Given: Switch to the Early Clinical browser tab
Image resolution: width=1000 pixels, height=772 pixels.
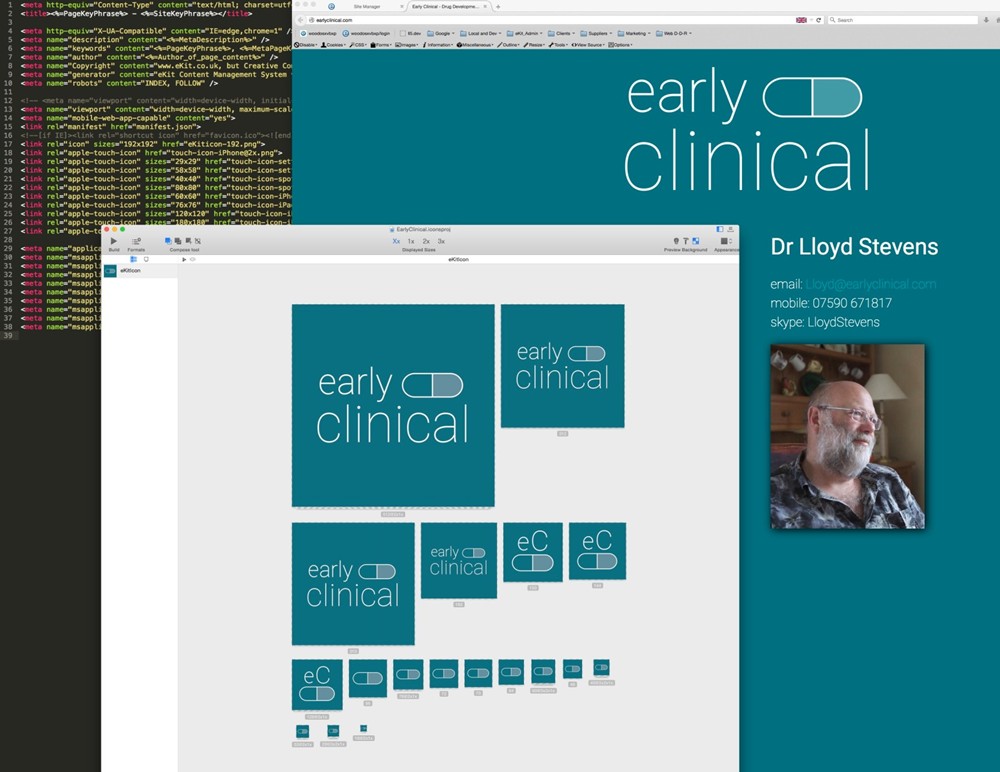Looking at the screenshot, I should (445, 6).
